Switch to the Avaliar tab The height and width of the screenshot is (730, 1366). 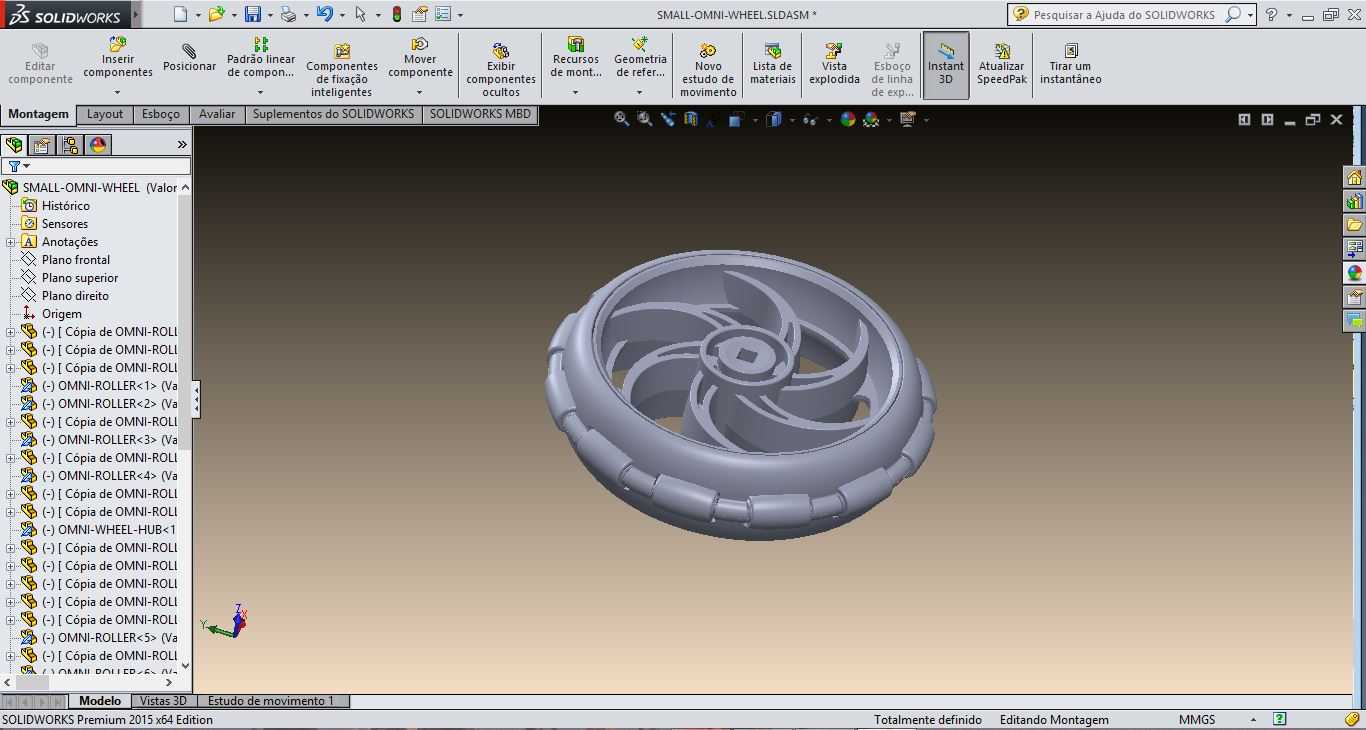click(217, 114)
